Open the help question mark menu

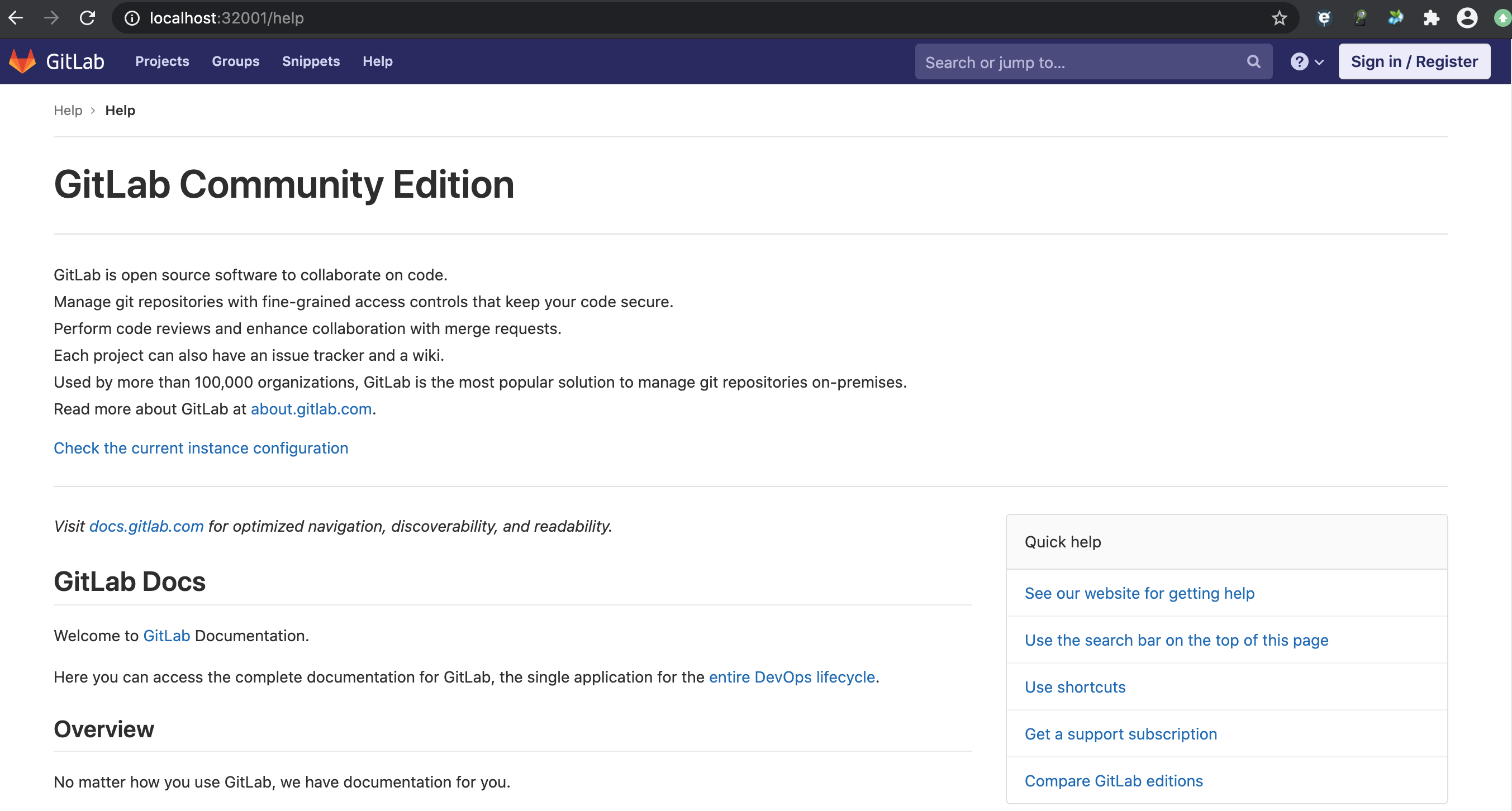pyautogui.click(x=1300, y=61)
